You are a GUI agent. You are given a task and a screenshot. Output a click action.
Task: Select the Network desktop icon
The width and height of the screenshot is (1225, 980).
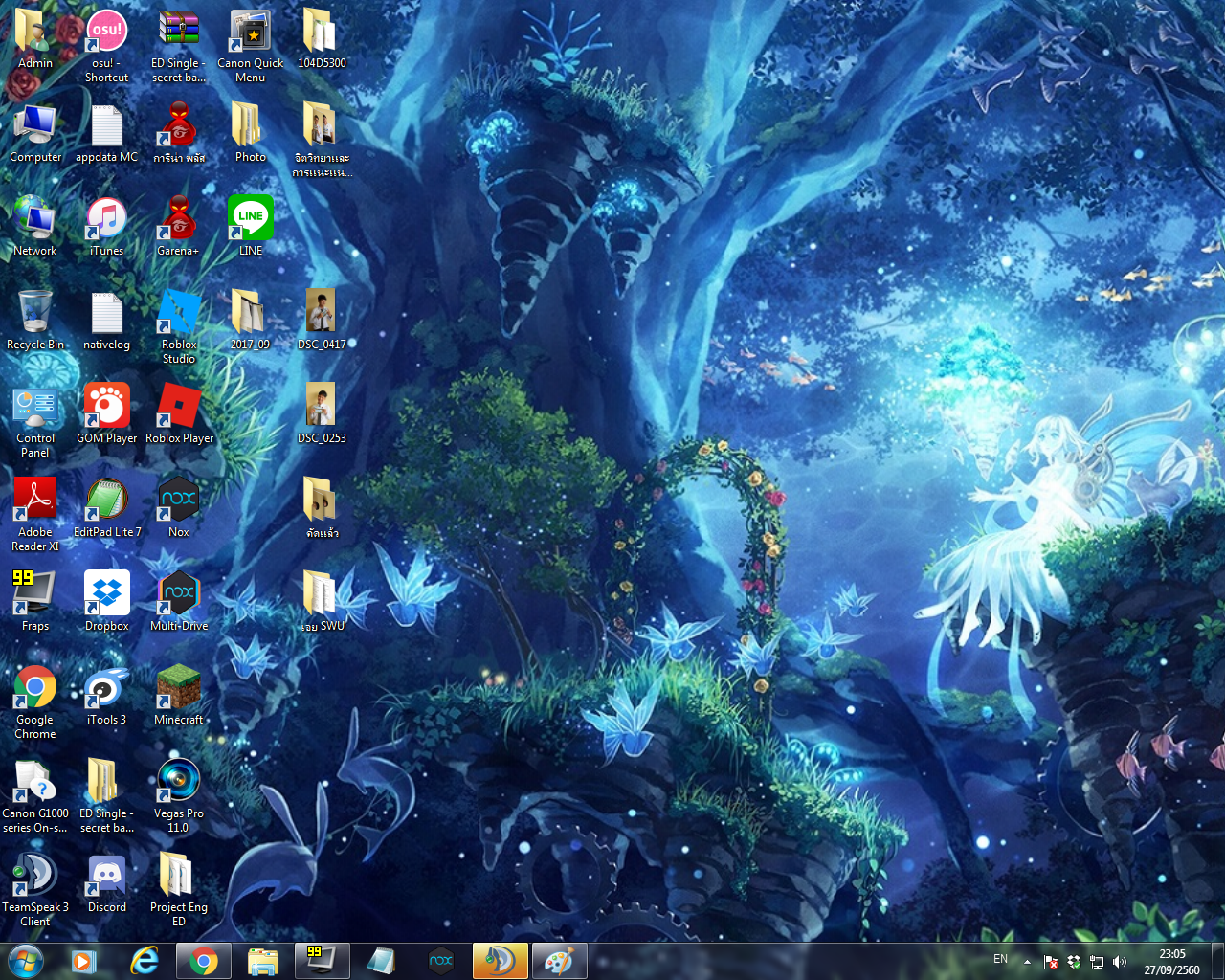pyautogui.click(x=35, y=227)
